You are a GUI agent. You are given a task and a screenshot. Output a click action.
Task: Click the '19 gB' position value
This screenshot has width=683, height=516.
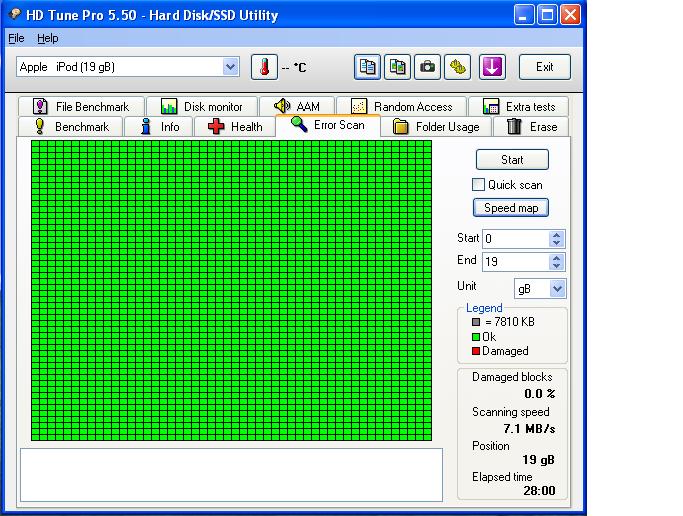538,460
